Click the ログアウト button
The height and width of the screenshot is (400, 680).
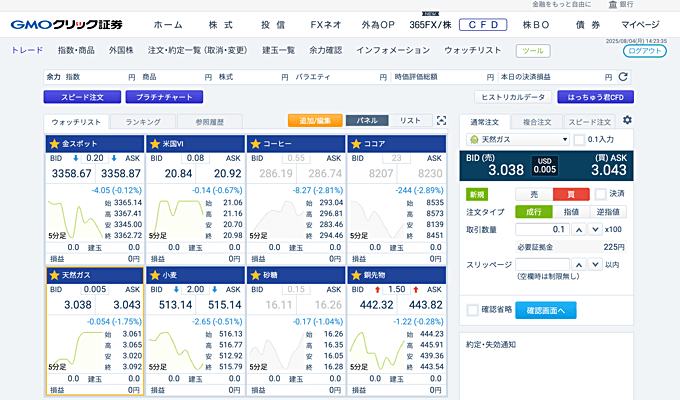tap(645, 50)
